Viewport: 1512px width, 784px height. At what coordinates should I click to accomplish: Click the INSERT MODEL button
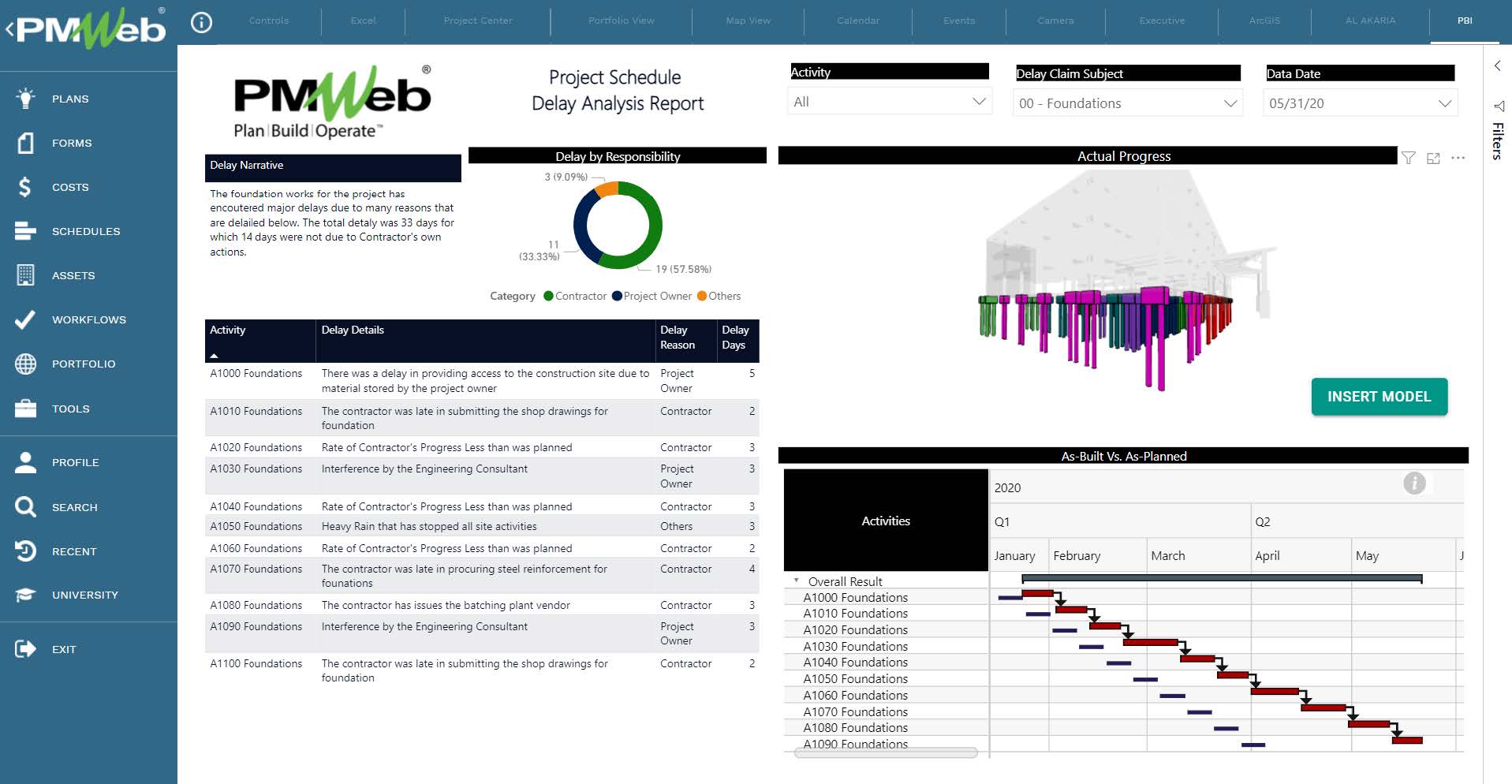(1379, 397)
